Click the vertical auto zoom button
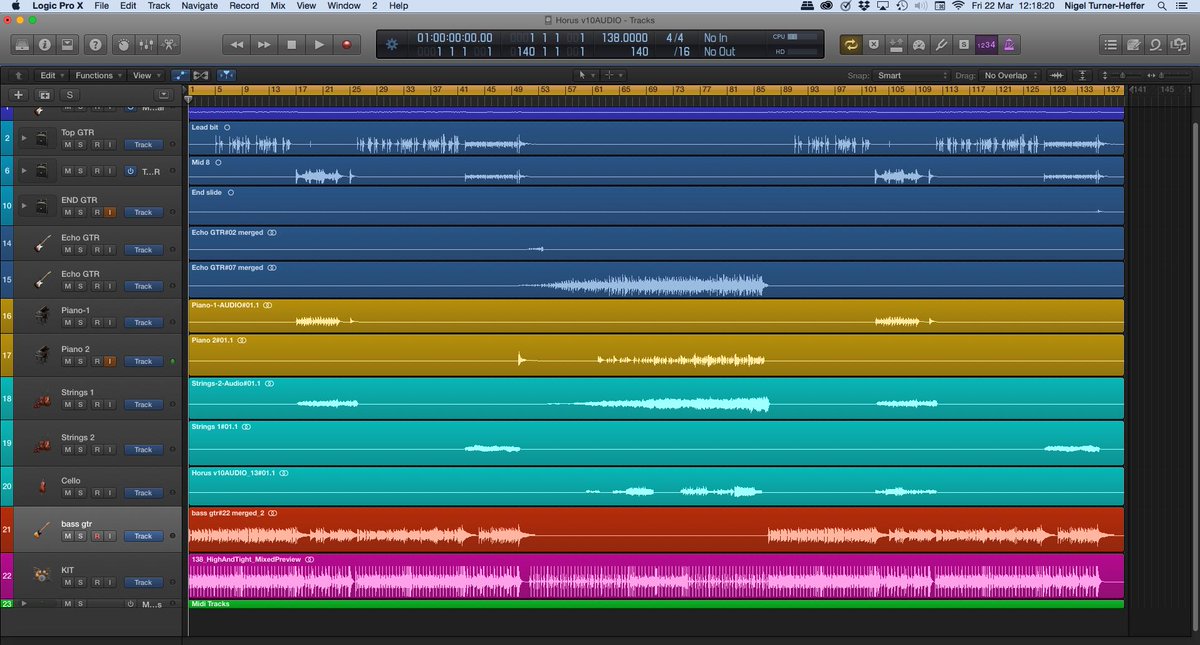 point(1083,75)
